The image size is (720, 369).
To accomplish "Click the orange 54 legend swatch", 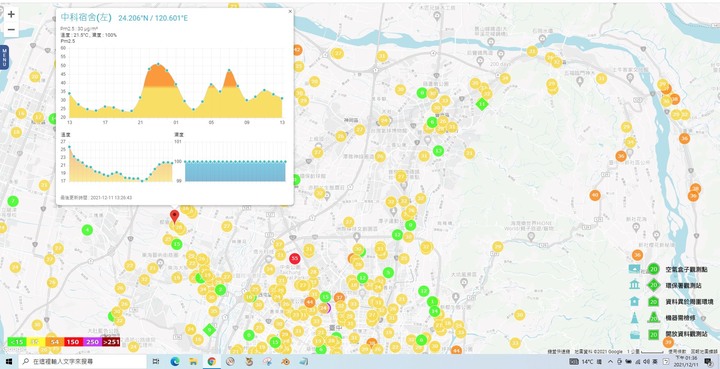I will (x=54, y=342).
